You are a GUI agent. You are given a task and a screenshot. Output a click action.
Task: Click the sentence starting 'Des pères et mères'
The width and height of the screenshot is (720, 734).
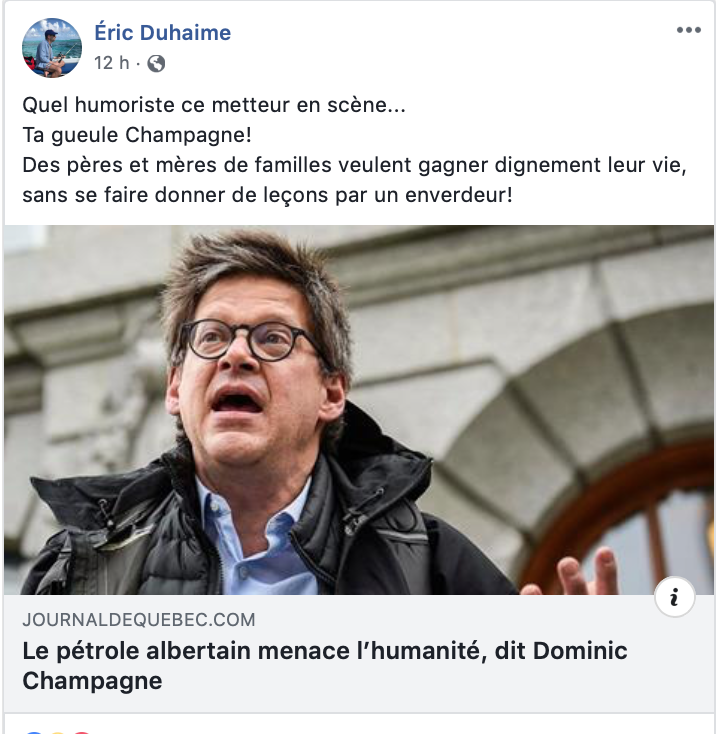click(354, 180)
